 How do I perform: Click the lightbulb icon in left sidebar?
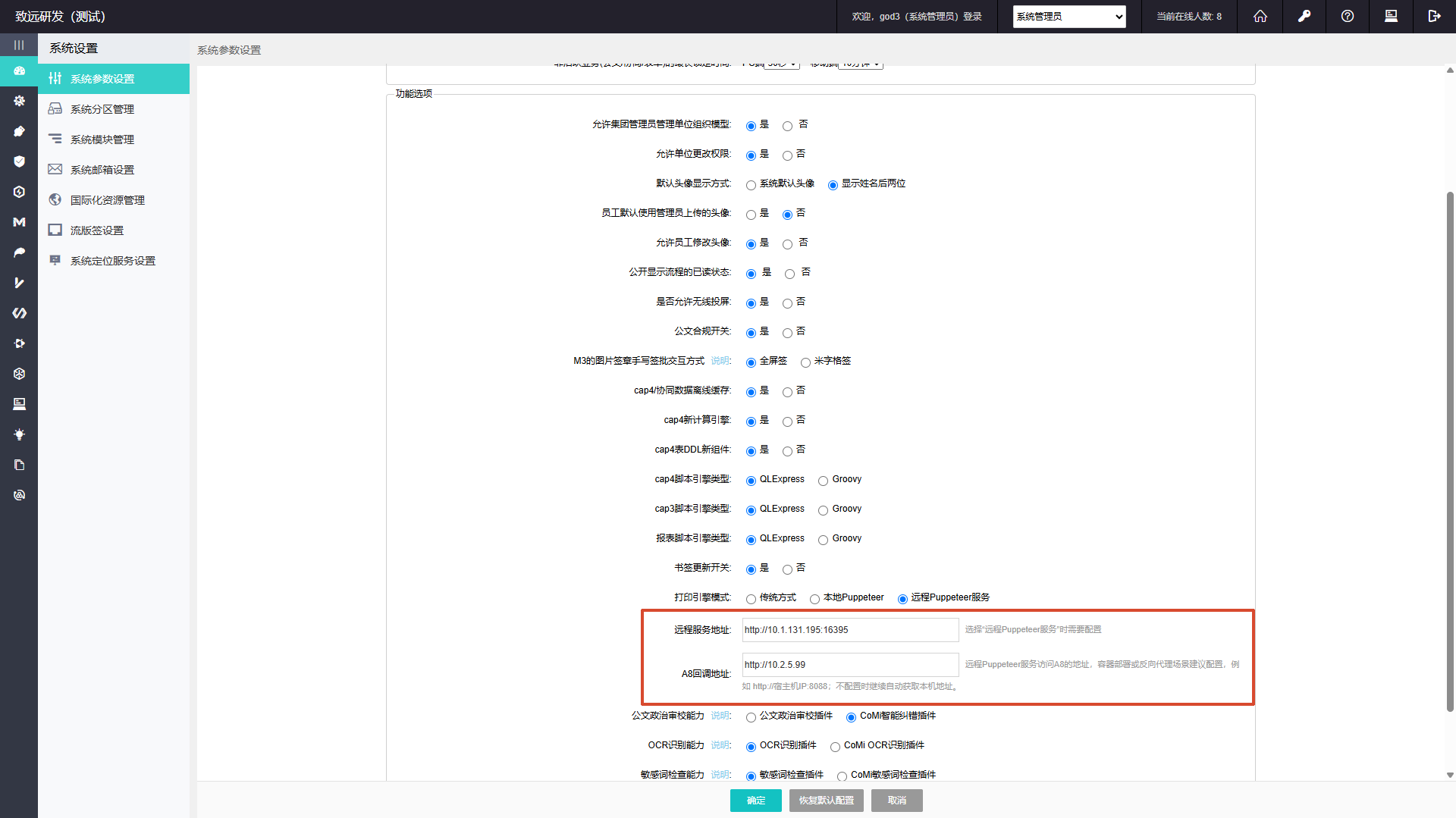click(x=19, y=434)
